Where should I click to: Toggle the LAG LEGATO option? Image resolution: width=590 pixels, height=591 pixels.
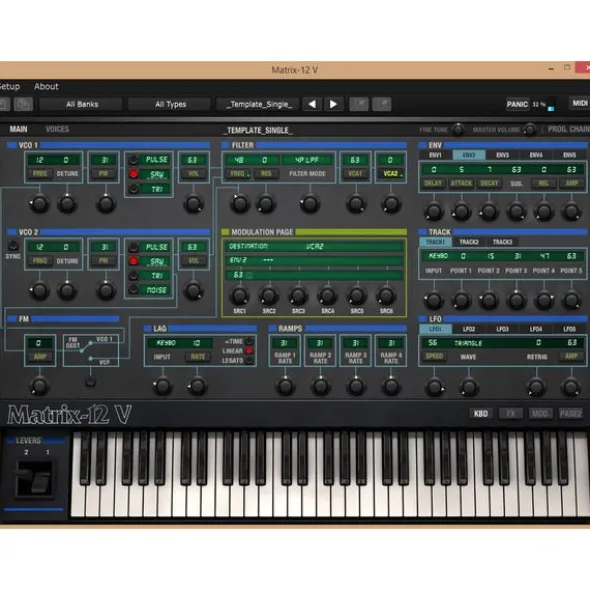(249, 360)
